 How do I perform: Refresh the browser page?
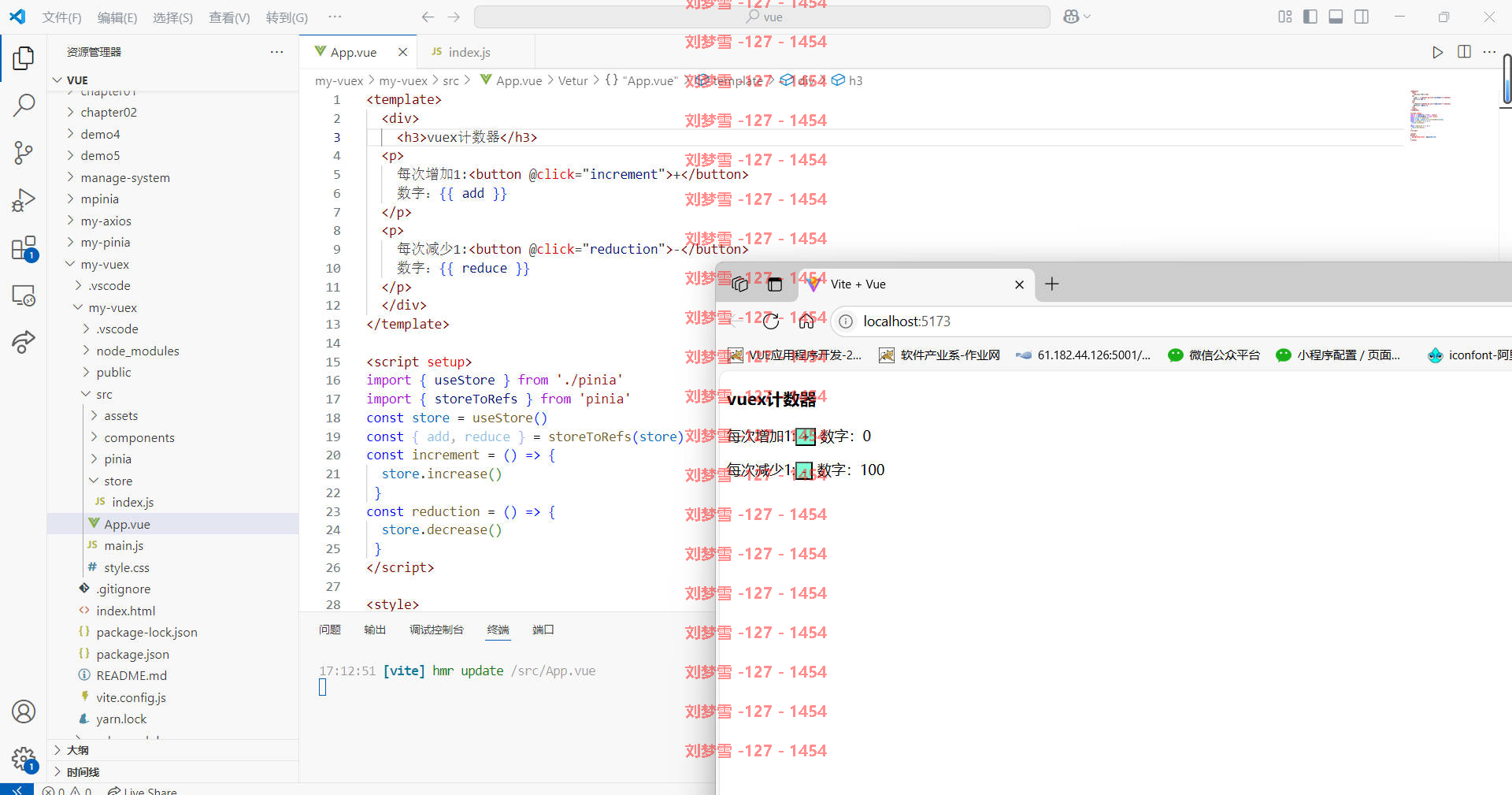click(x=771, y=321)
